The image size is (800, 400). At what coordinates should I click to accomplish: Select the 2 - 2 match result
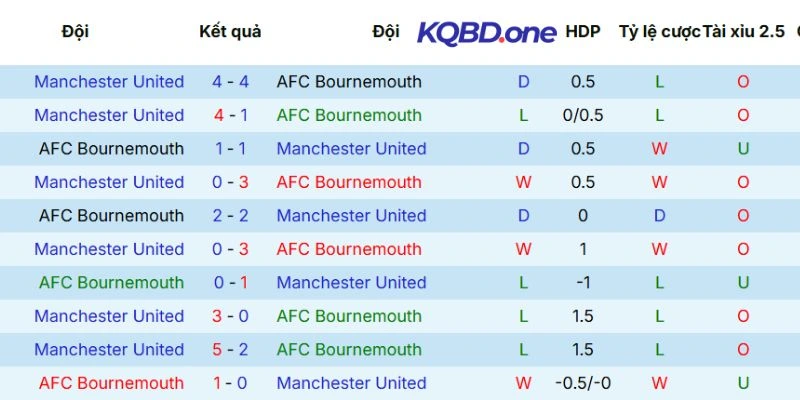[230, 216]
